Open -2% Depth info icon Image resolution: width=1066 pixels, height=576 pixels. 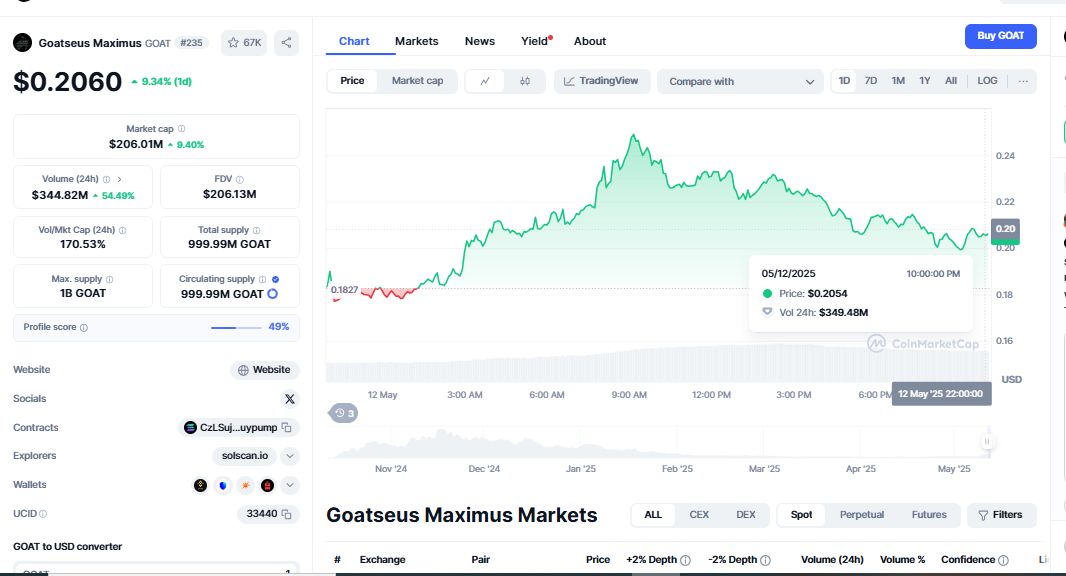click(x=766, y=560)
